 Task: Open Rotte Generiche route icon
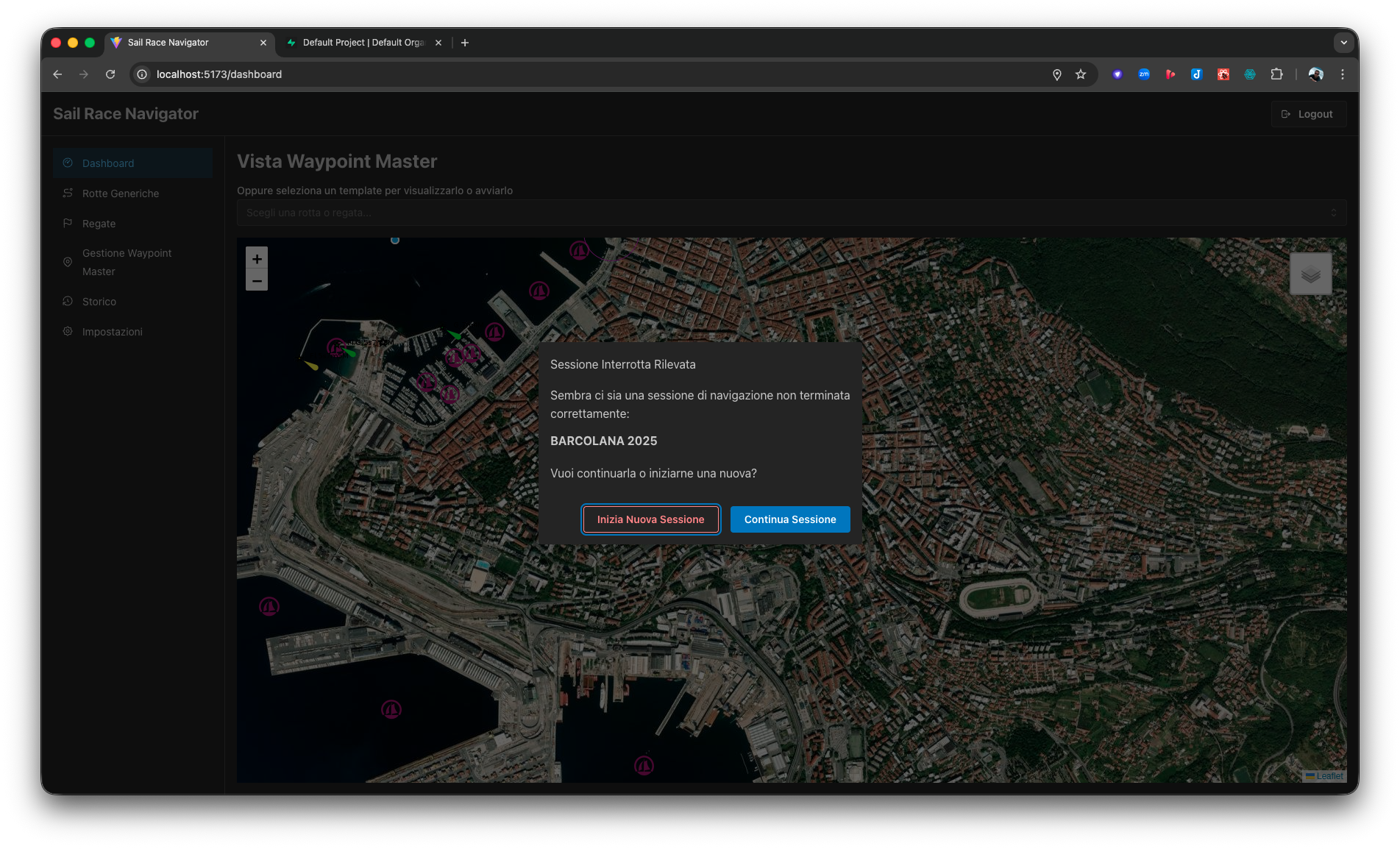68,193
